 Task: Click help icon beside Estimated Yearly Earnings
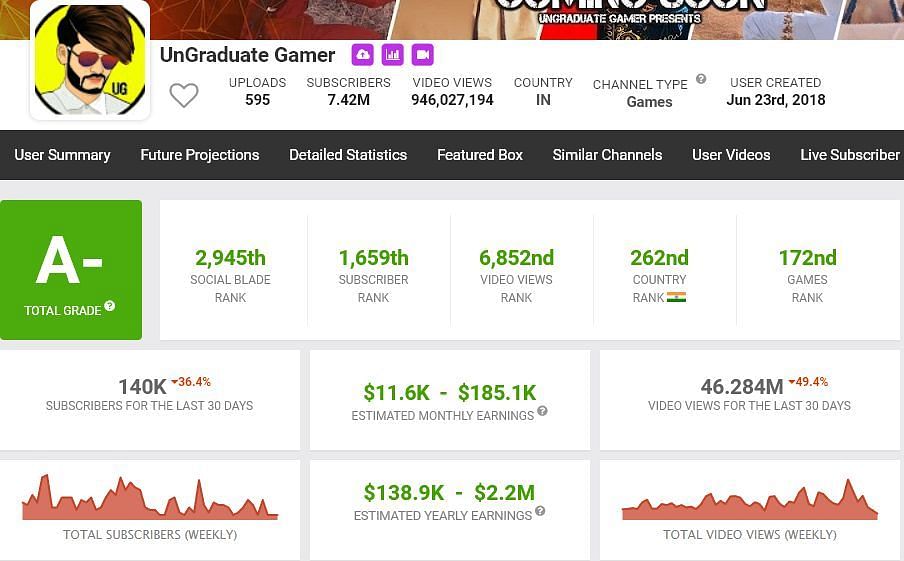[540, 511]
